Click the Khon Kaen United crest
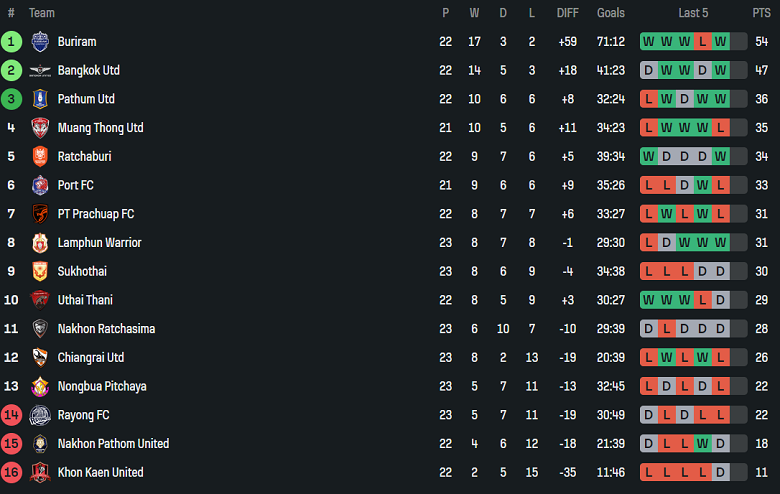 tap(40, 473)
